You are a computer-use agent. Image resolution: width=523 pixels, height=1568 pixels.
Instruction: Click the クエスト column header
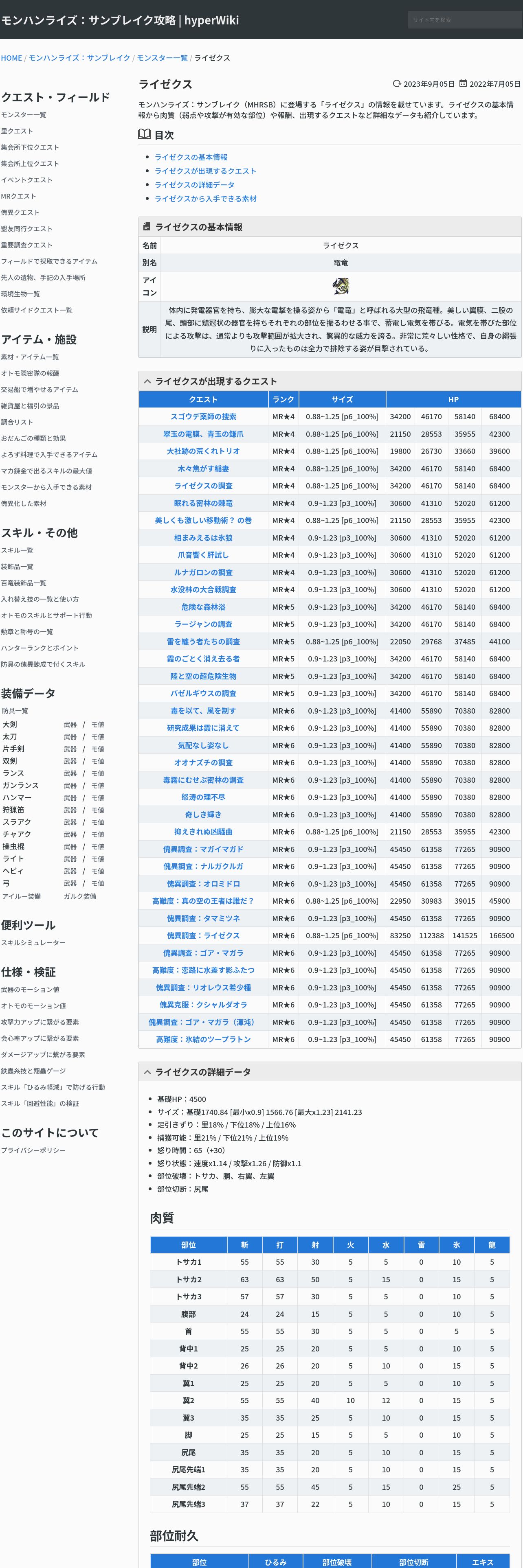click(203, 399)
